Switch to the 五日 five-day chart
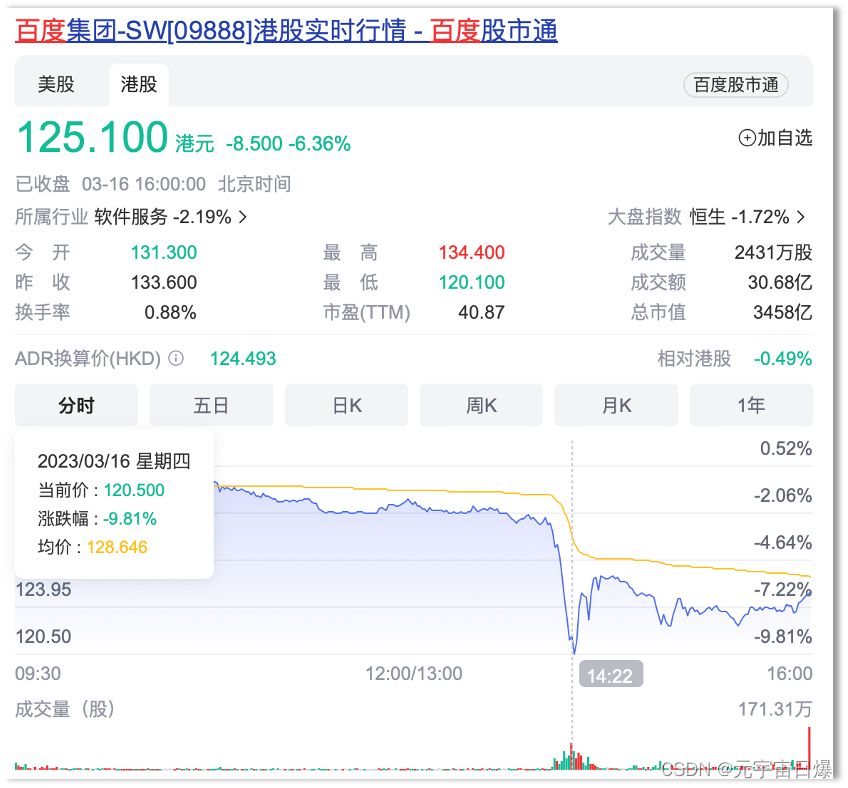Image resolution: width=848 pixels, height=788 pixels. click(x=211, y=405)
